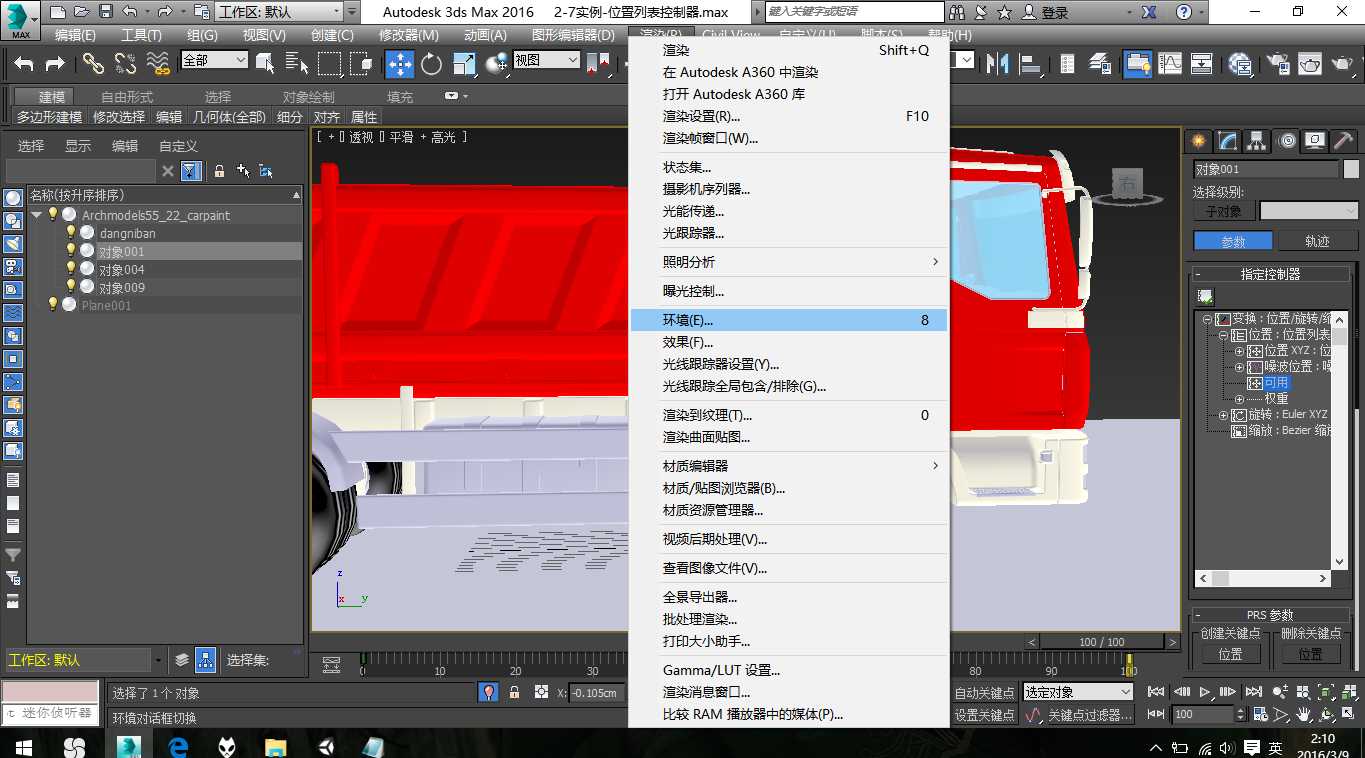The image size is (1365, 758).
Task: Select 效果(F)... menu entry
Action: point(788,342)
